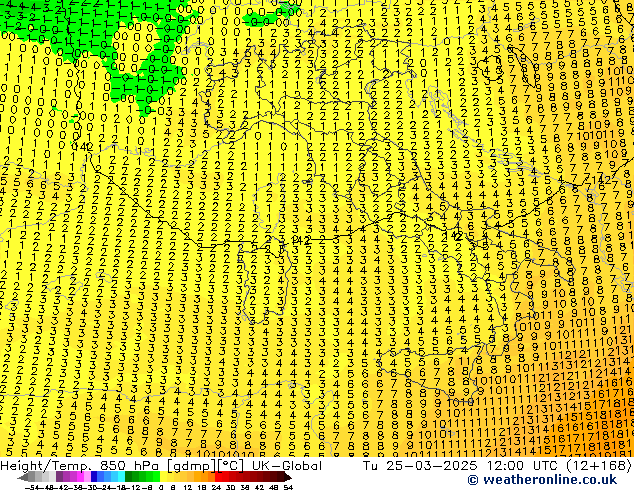Click the '[°C]' unit label
The width and height of the screenshot is (634, 490).
(231, 466)
